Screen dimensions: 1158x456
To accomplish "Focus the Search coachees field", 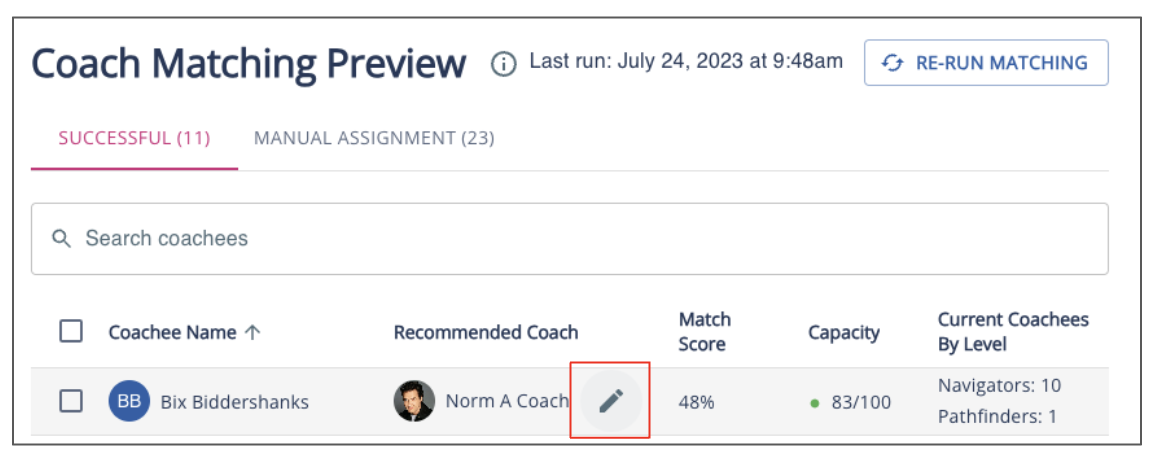I will [580, 239].
